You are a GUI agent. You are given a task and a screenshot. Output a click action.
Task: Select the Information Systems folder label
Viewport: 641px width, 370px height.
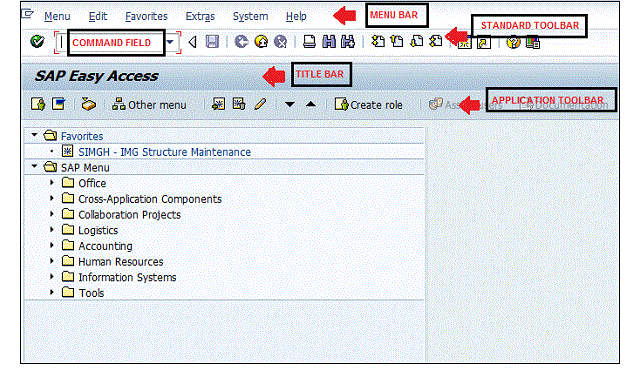tap(127, 277)
